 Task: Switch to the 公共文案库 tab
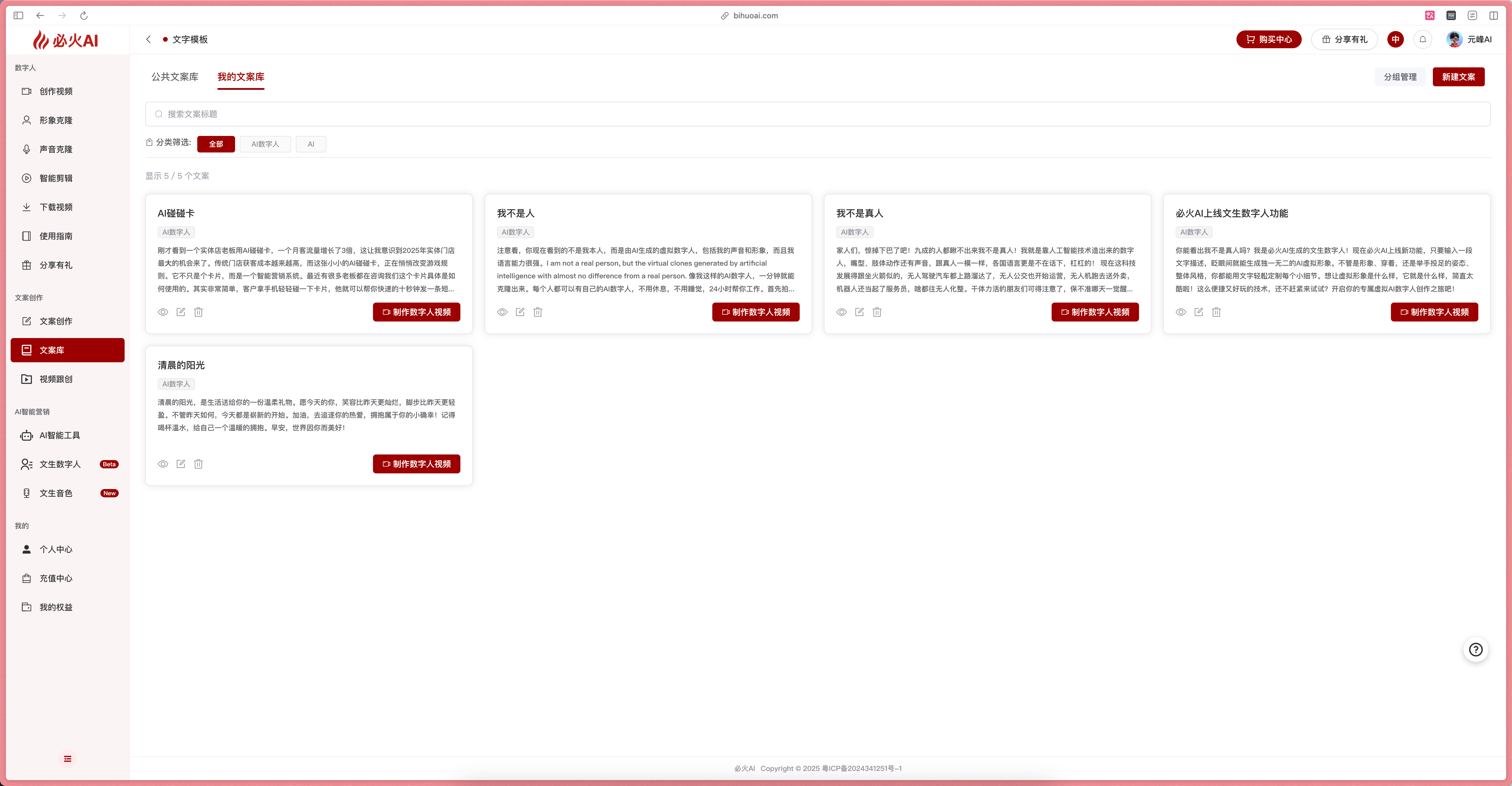click(175, 77)
